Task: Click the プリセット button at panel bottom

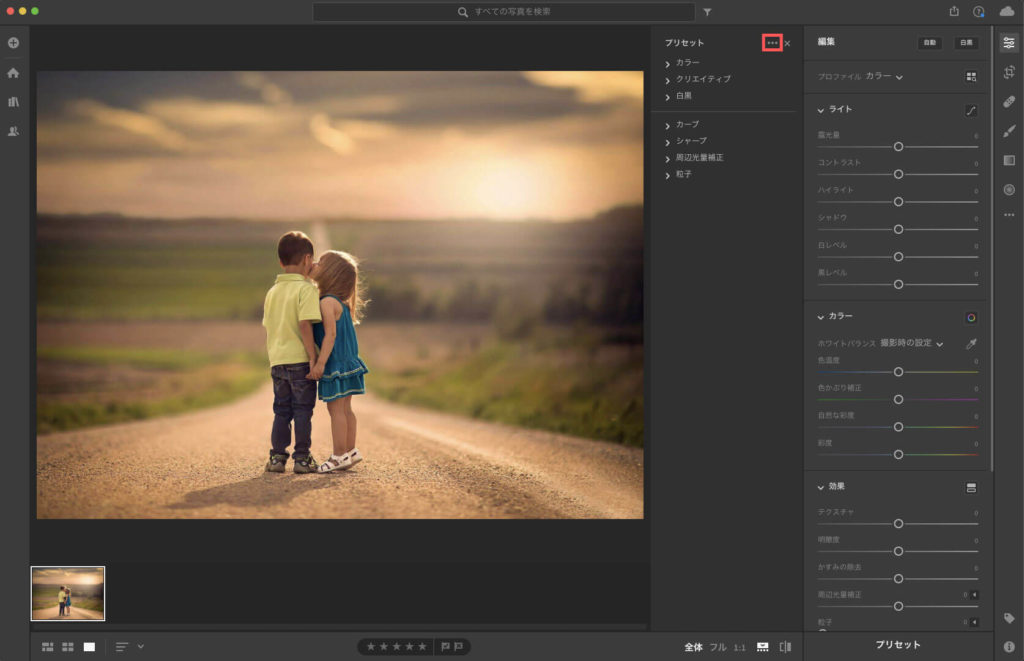Action: point(898,645)
